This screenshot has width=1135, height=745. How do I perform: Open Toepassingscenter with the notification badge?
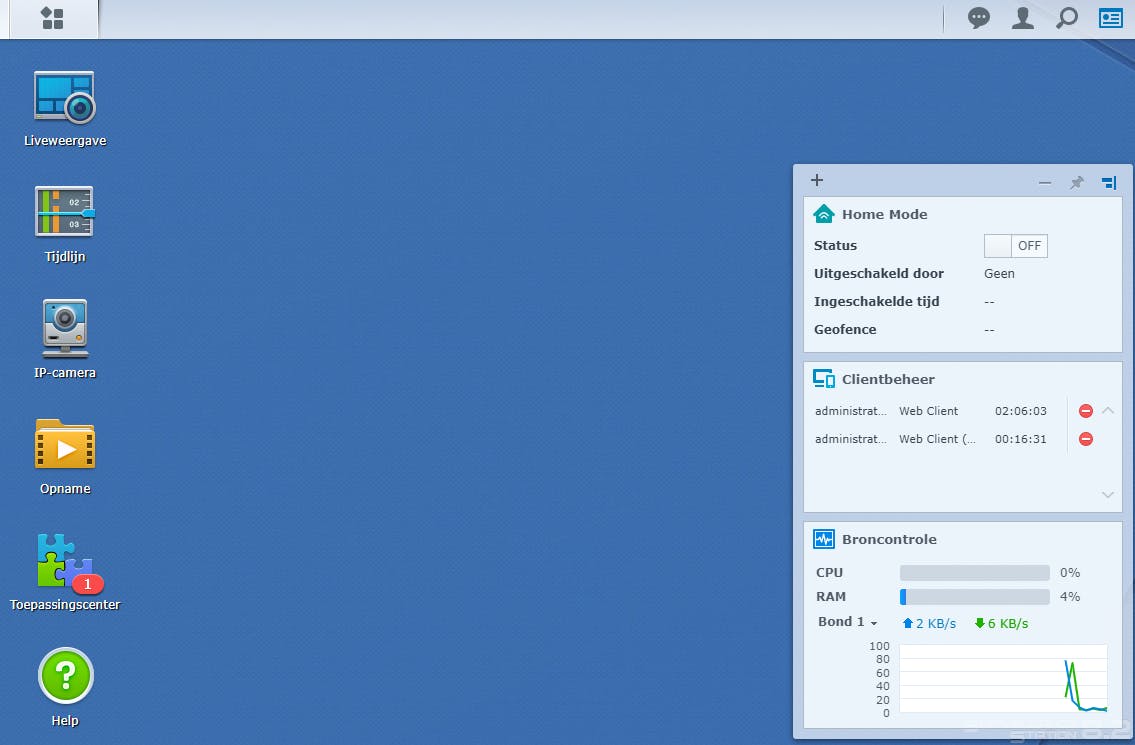[x=64, y=561]
